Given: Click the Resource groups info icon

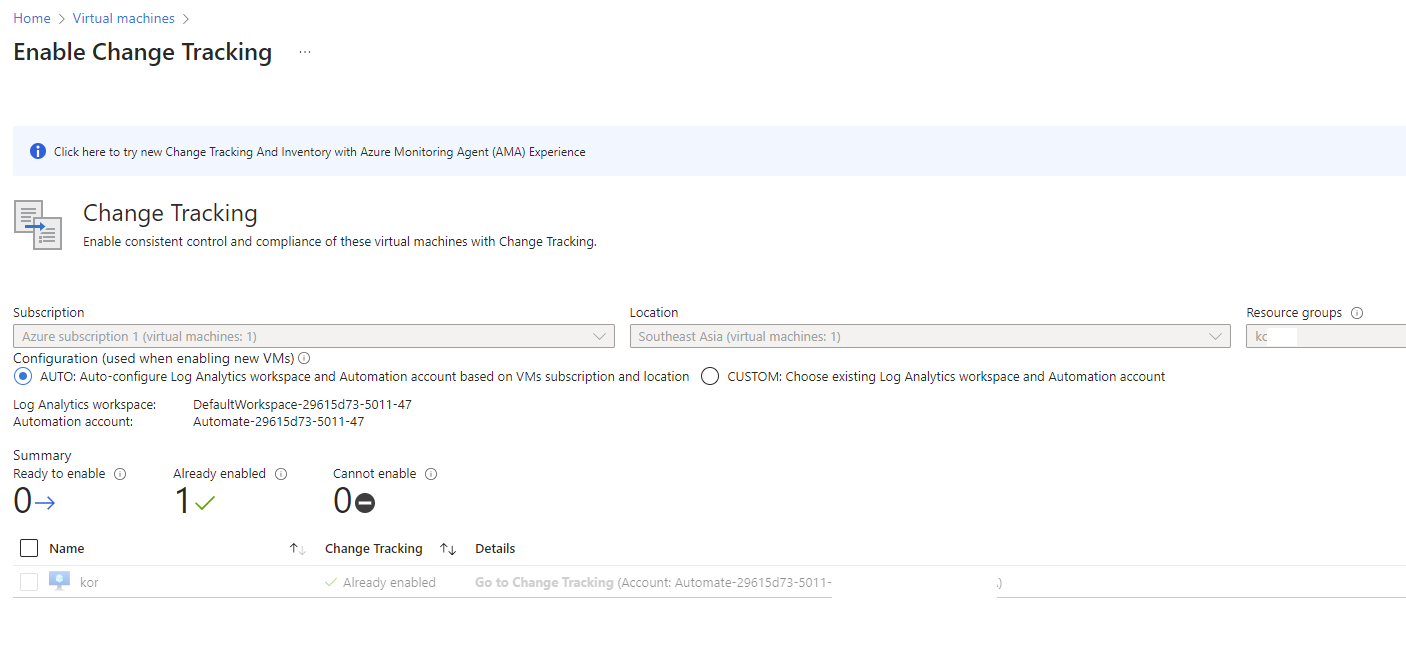Looking at the screenshot, I should click(1357, 312).
